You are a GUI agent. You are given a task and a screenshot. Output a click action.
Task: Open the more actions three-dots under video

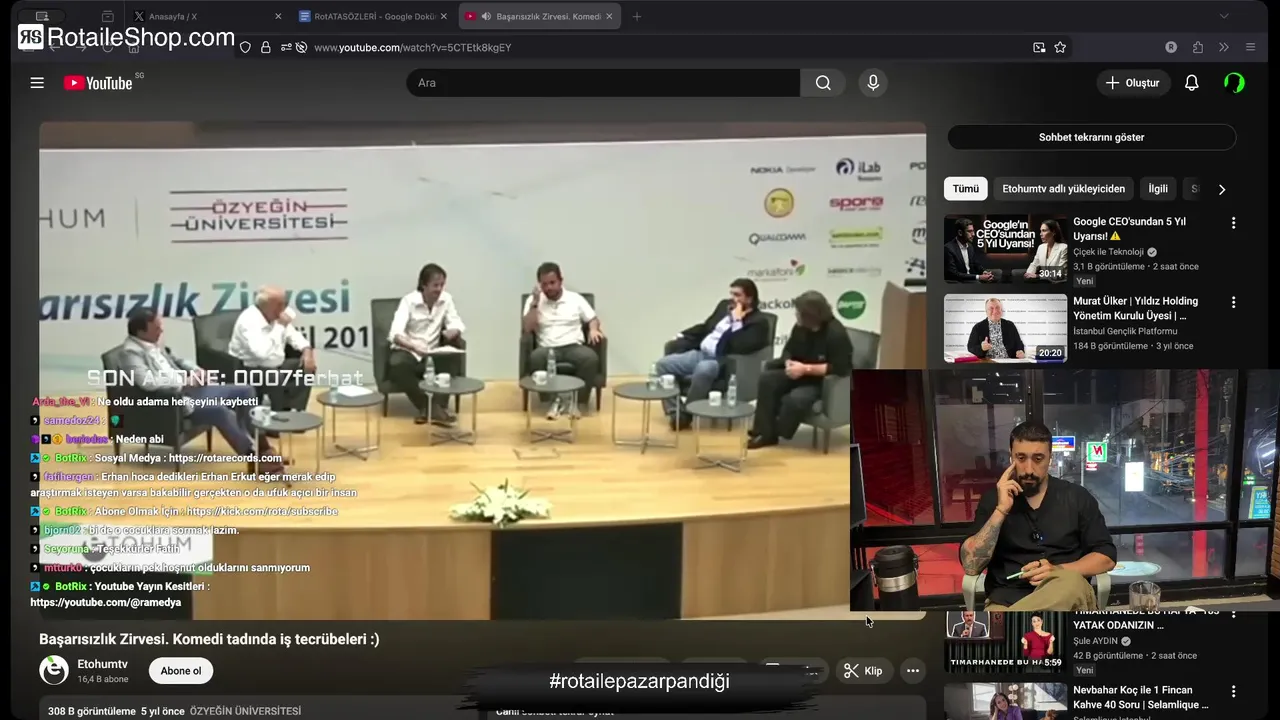pos(912,671)
